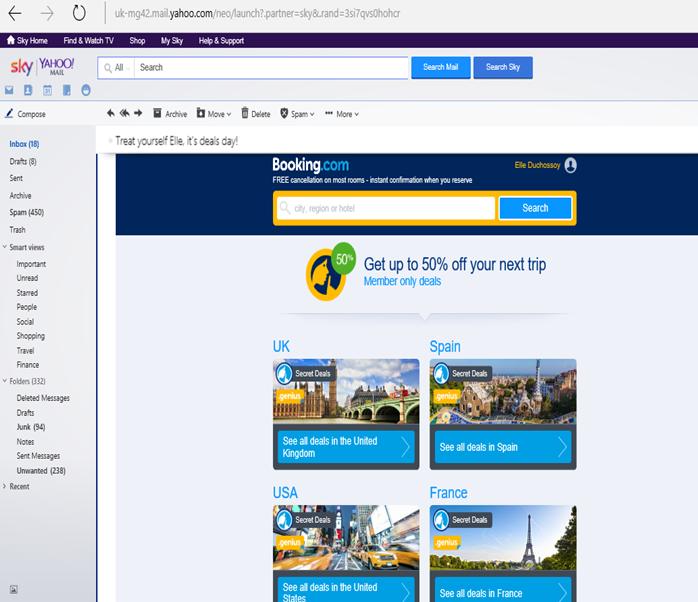Screen dimensions: 698x602
Task: Open the calendar icon
Action: click(47, 90)
